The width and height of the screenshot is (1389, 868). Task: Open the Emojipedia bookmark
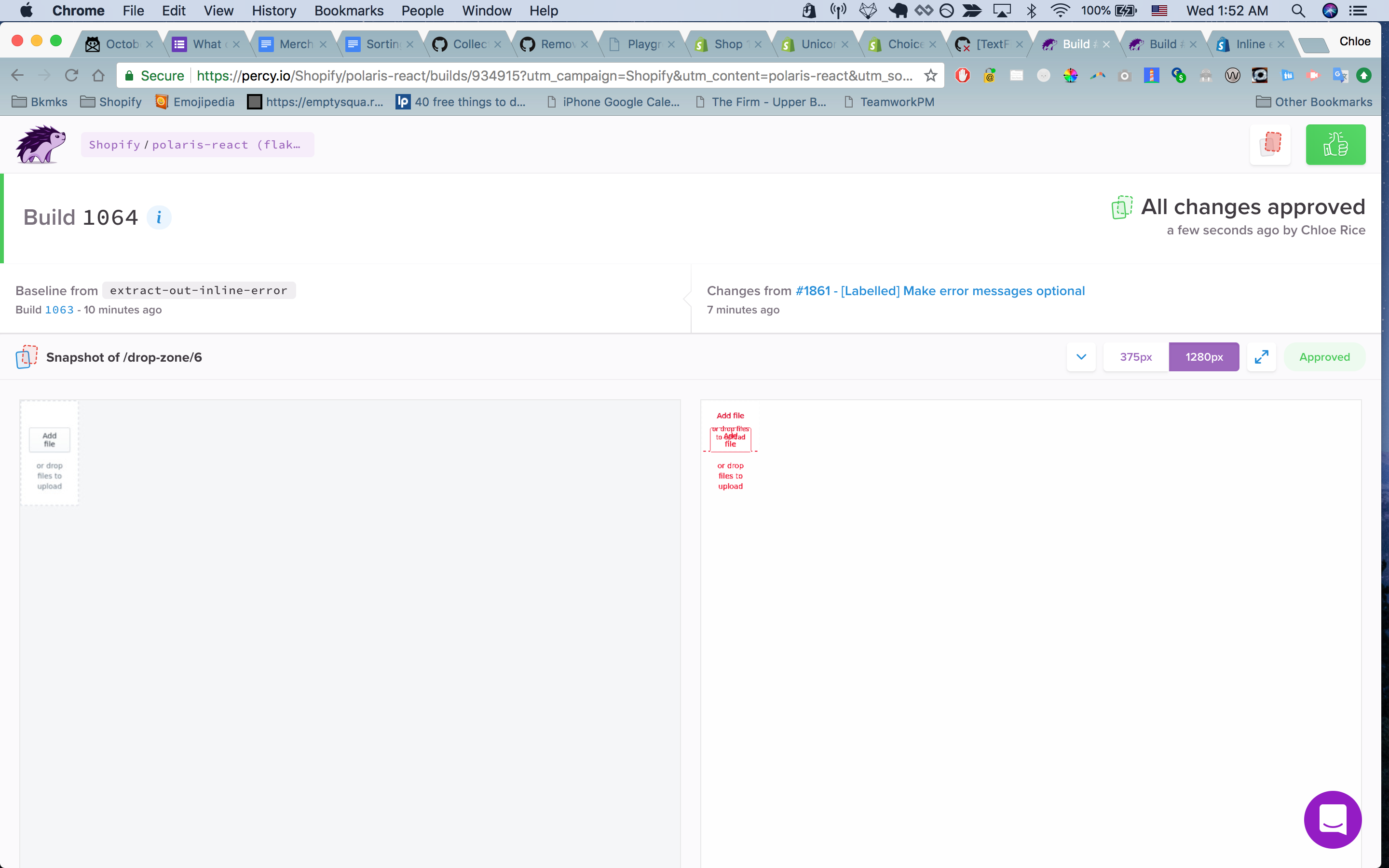(195, 102)
